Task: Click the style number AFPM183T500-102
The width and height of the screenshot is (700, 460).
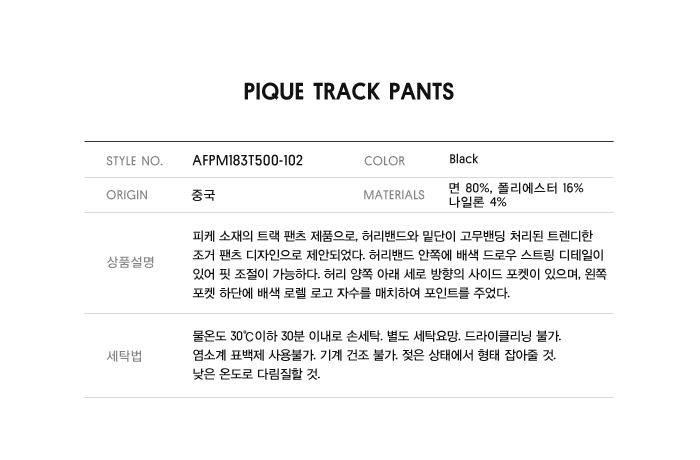Action: tap(247, 160)
